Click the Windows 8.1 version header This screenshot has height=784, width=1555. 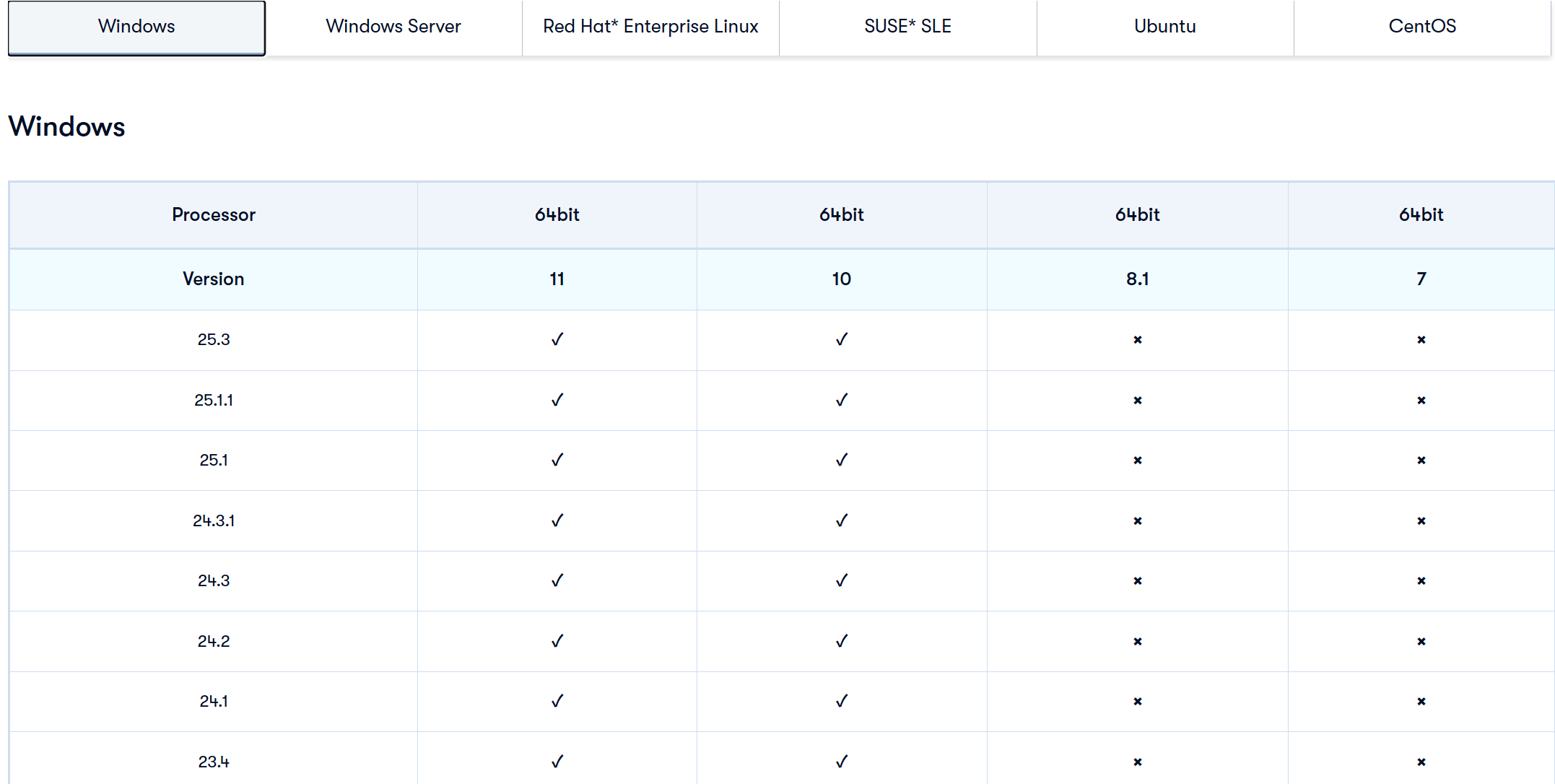coord(1137,279)
